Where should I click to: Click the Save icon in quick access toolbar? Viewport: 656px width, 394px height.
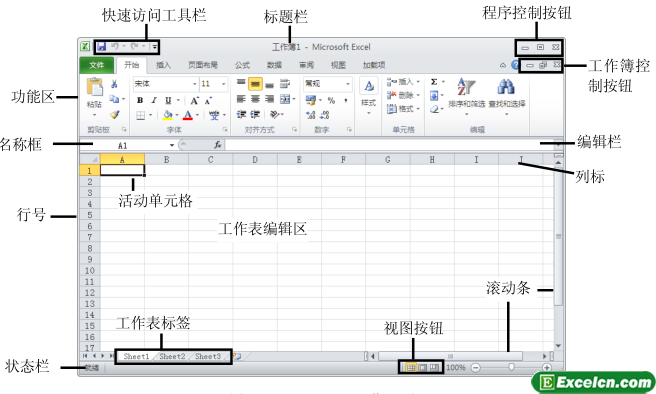102,47
